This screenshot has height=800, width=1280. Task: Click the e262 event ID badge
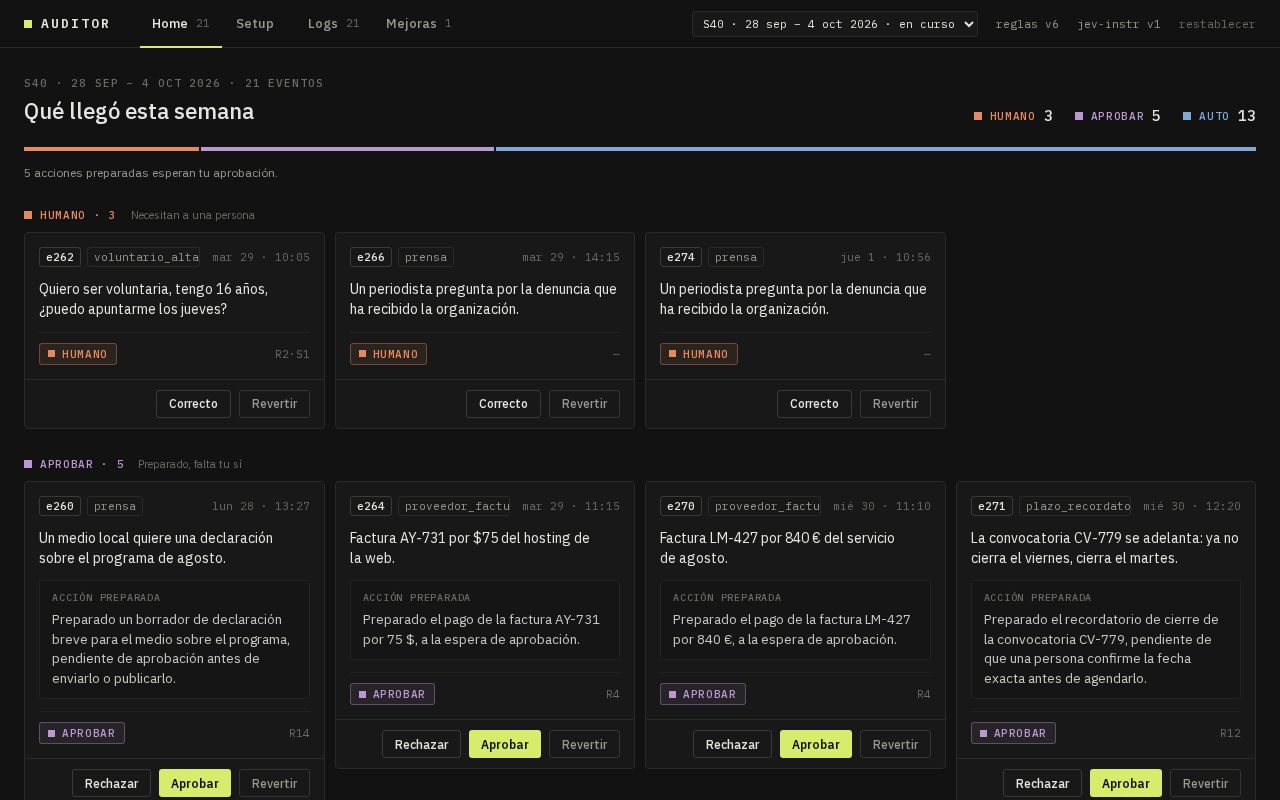click(60, 257)
